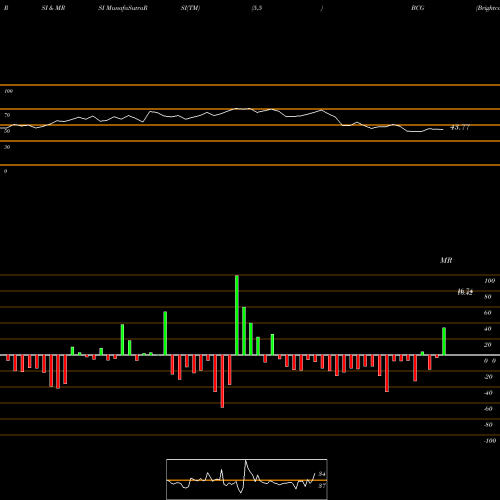Click the 'SI(TM)' header label
The width and height of the screenshot is (500, 500).
190,8
